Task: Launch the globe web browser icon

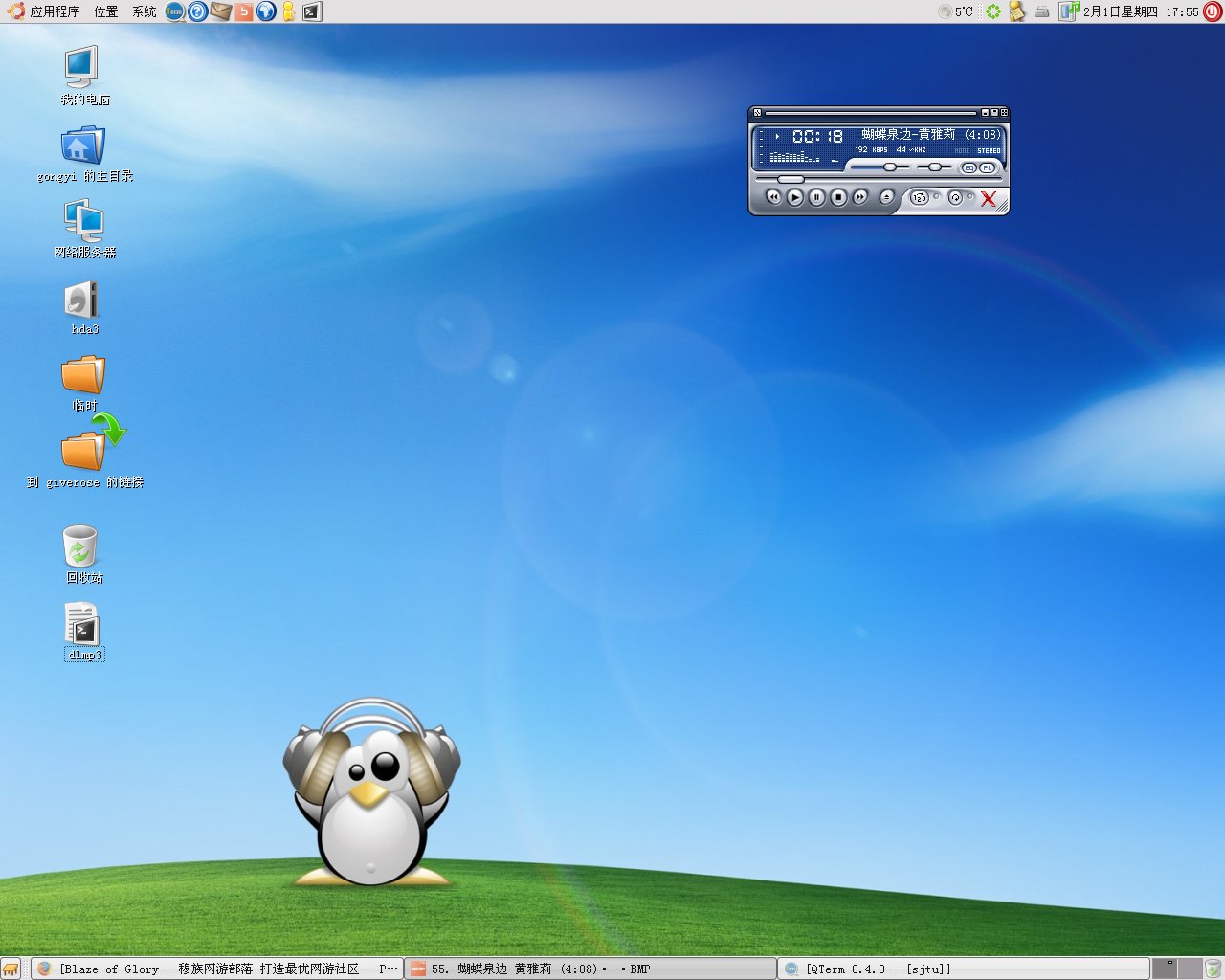Action: pos(267,11)
